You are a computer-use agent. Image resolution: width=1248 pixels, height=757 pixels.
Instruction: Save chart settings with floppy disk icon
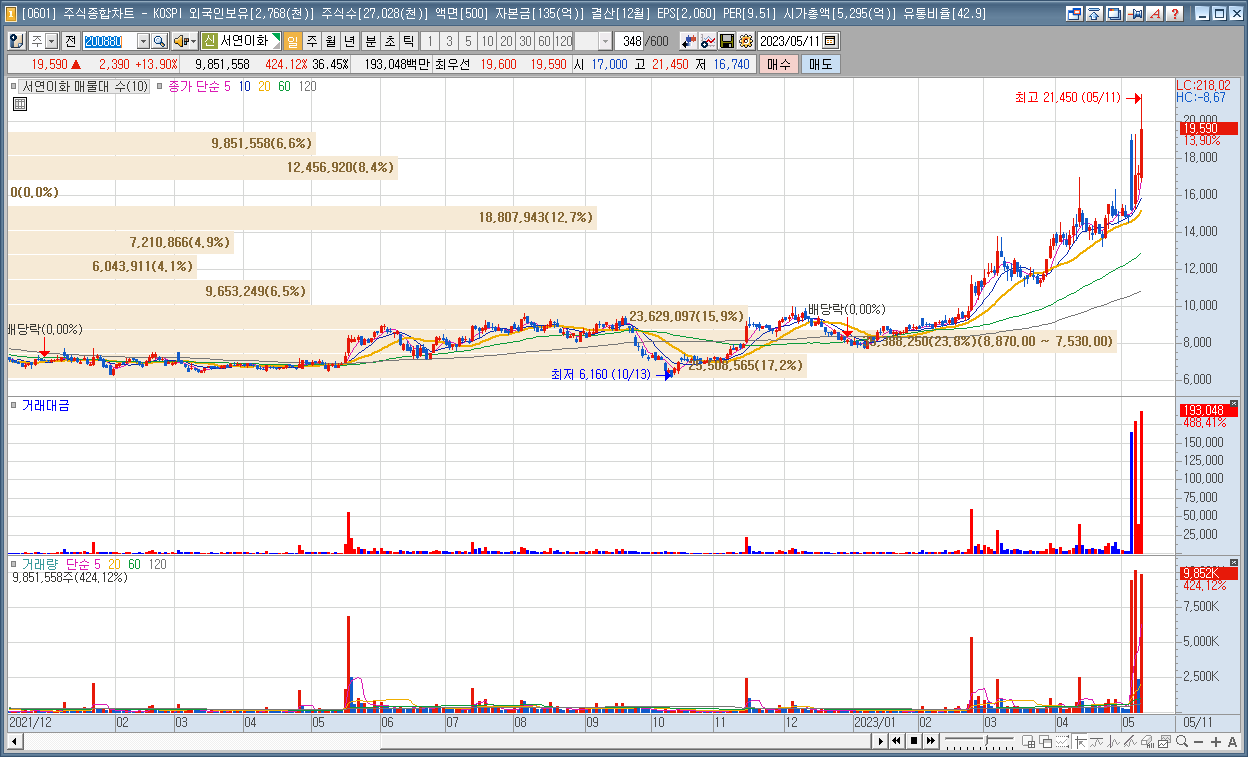(x=727, y=41)
